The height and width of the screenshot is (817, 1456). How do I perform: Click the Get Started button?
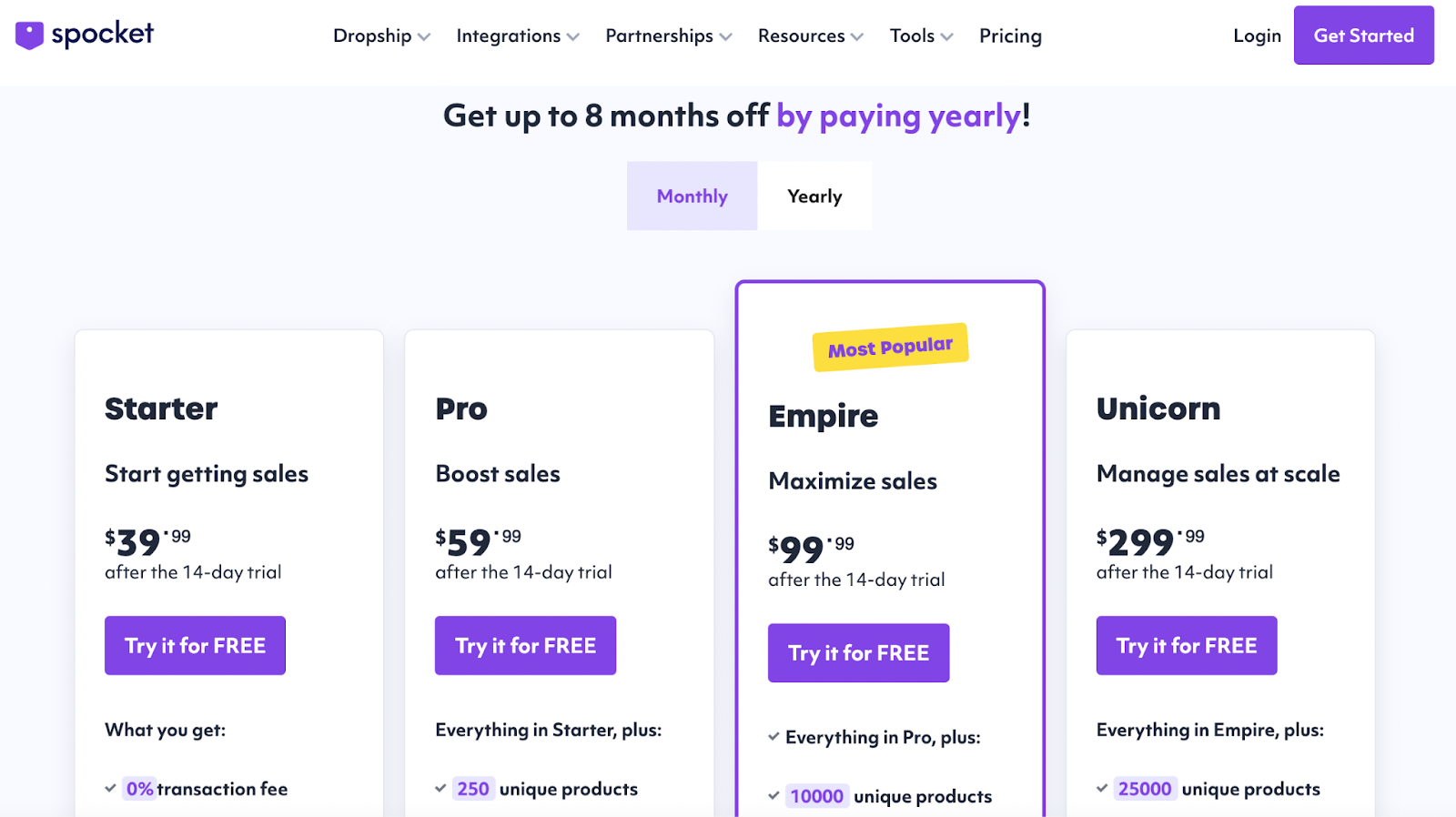1363,35
